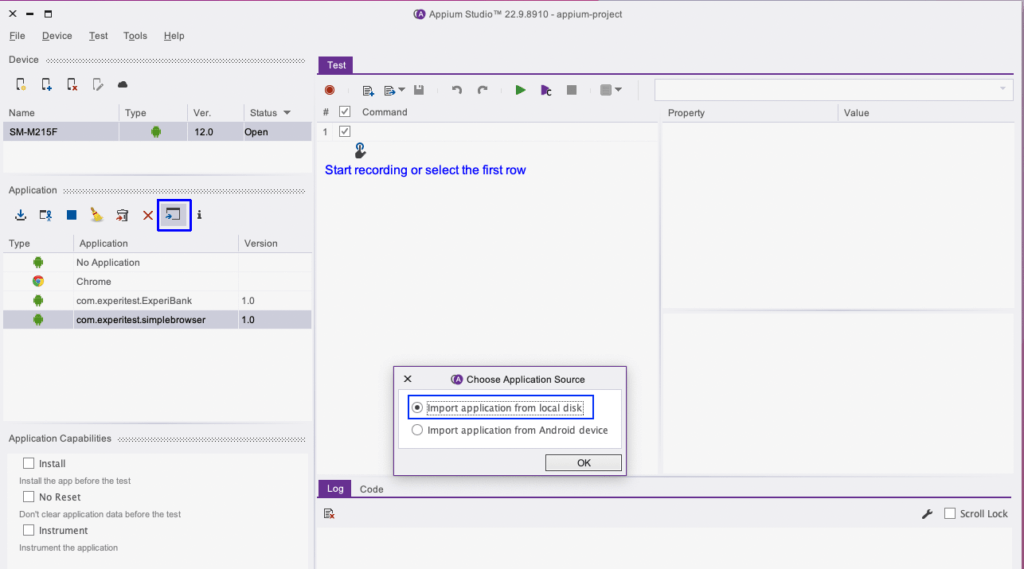Open the export test dropdown arrow
The width and height of the screenshot is (1024, 569).
coord(401,90)
